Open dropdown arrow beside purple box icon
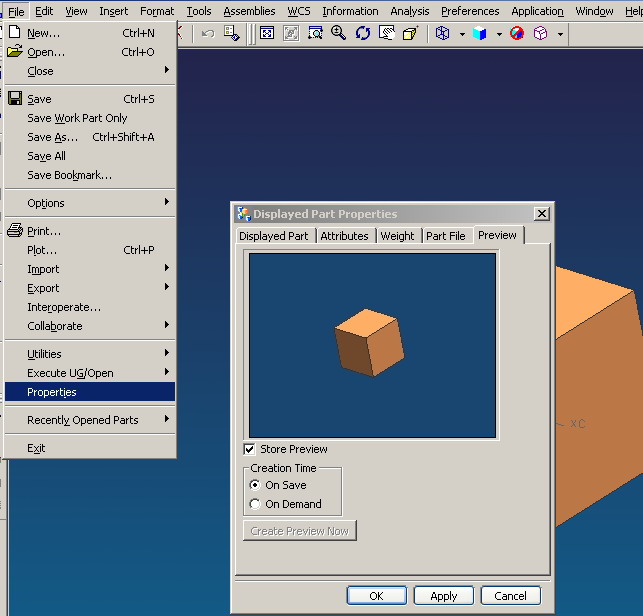This screenshot has width=643, height=616. coord(560,34)
